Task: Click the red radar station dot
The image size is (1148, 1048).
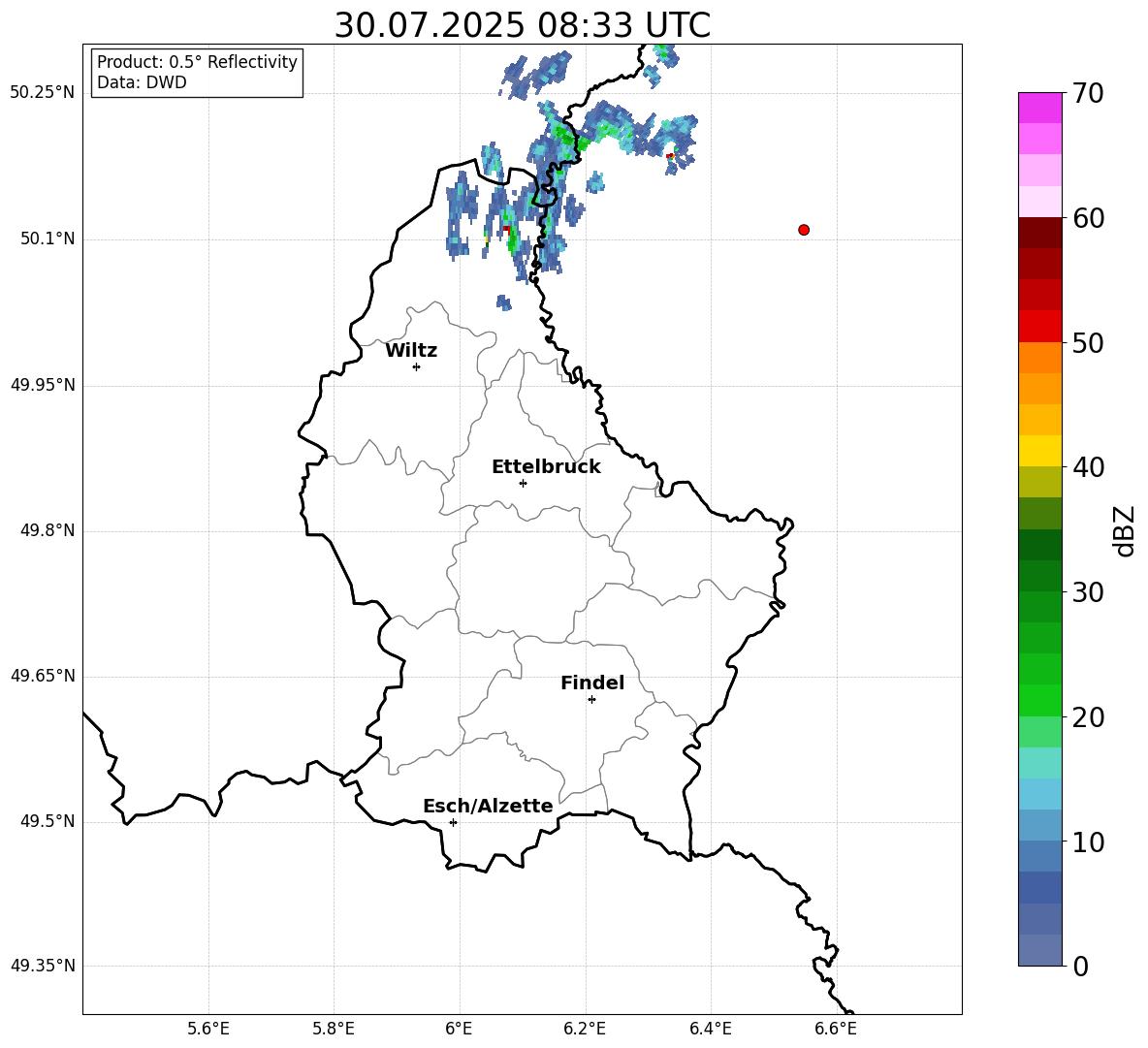Action: click(804, 230)
